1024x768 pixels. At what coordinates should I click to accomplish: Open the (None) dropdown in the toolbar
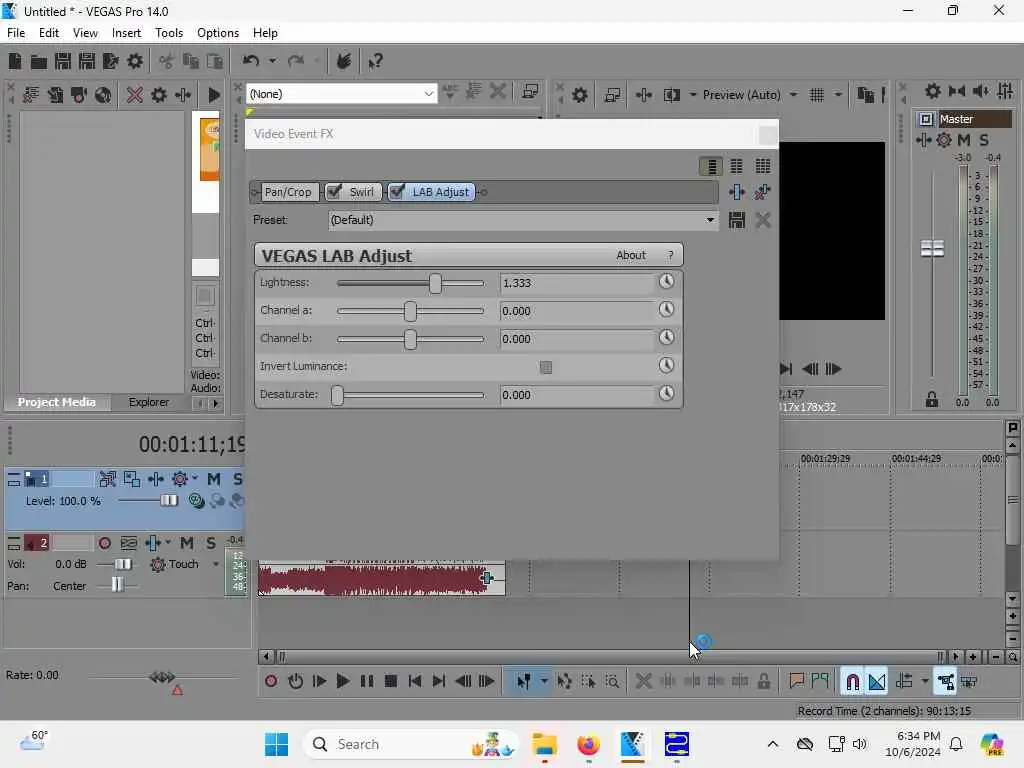click(x=428, y=94)
